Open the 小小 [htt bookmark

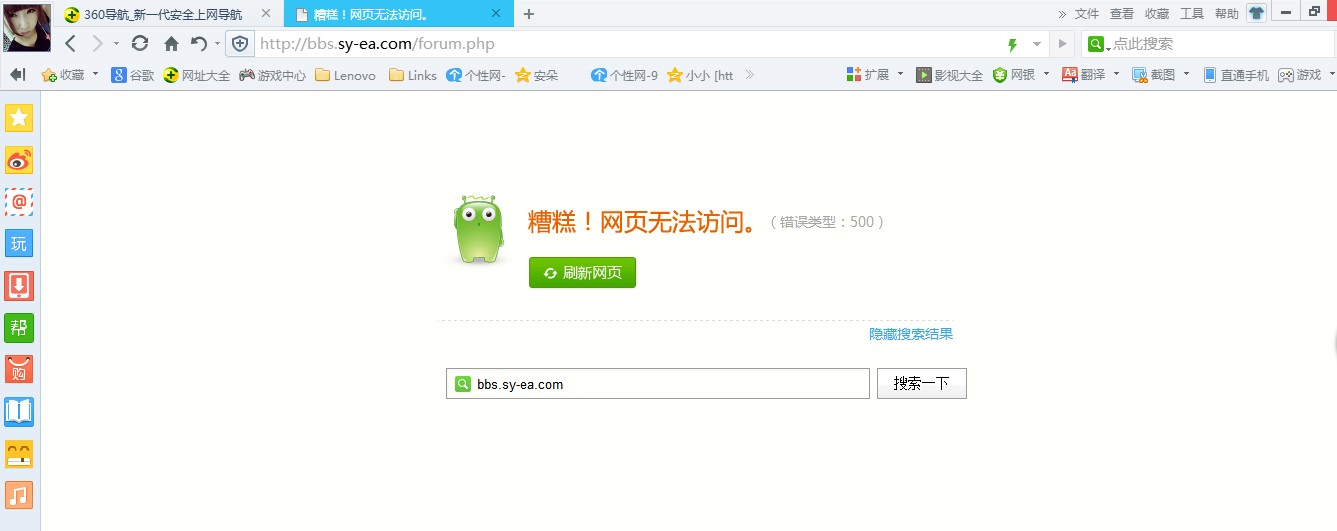point(700,75)
